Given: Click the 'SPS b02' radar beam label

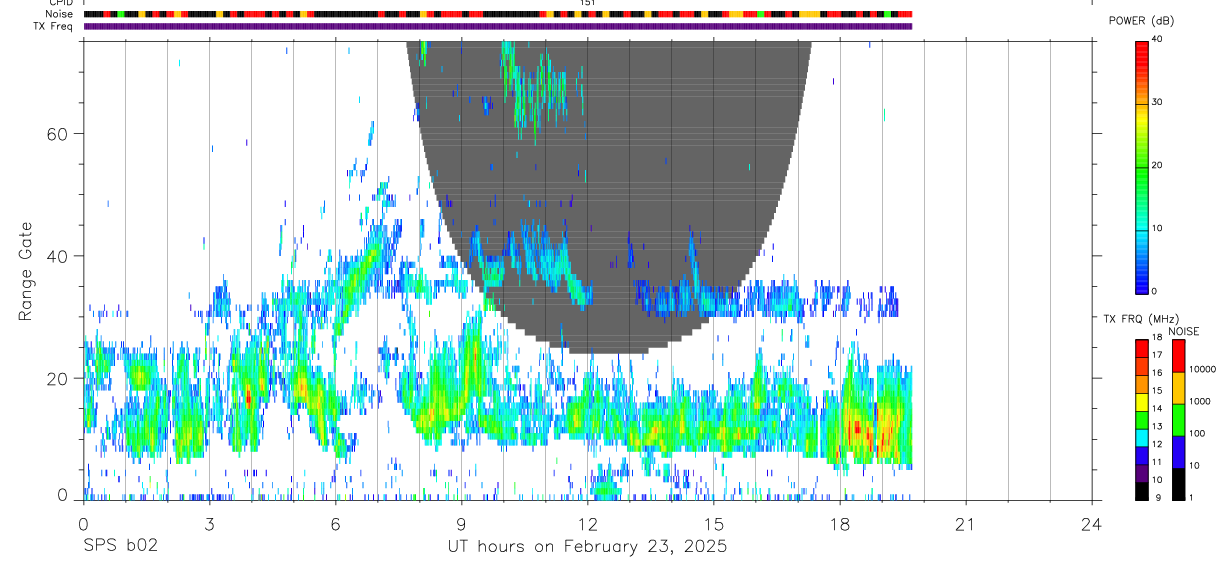Looking at the screenshot, I should pyautogui.click(x=120, y=547).
